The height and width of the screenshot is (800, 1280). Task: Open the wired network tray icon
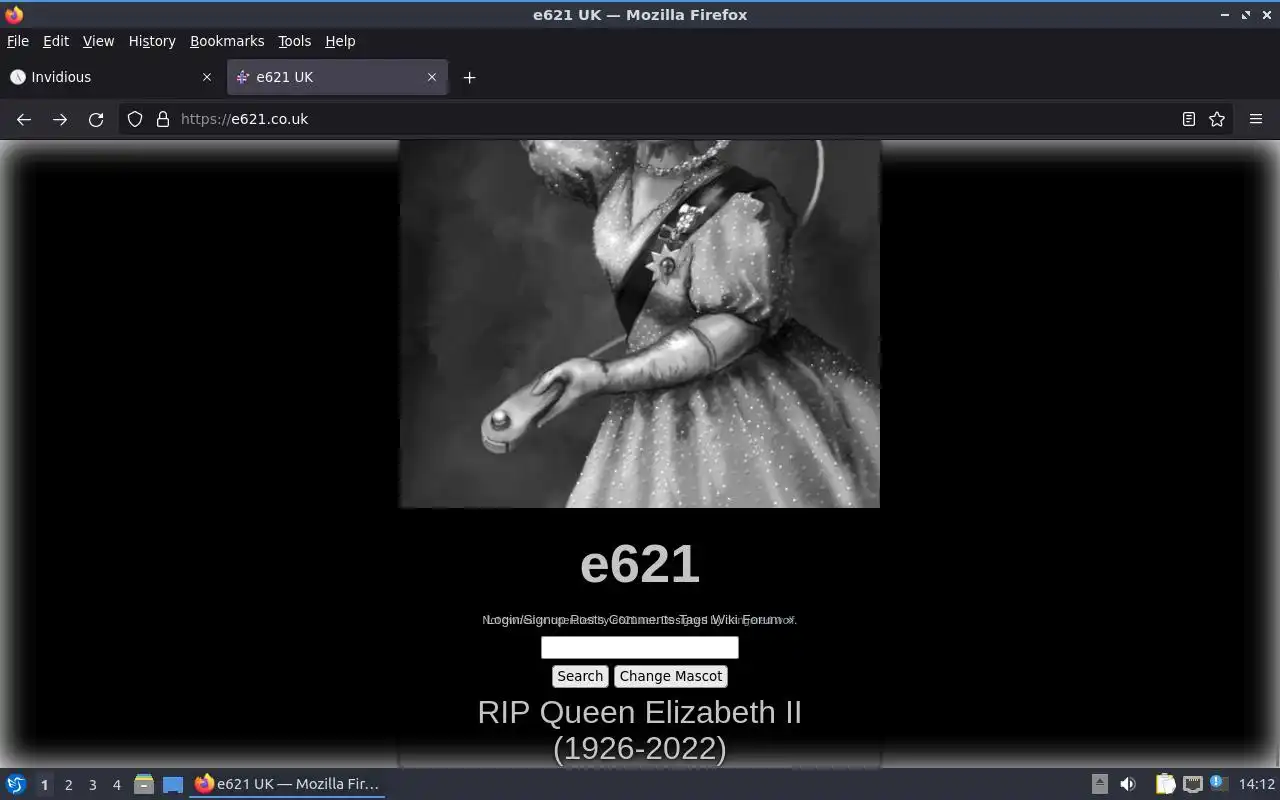1192,784
